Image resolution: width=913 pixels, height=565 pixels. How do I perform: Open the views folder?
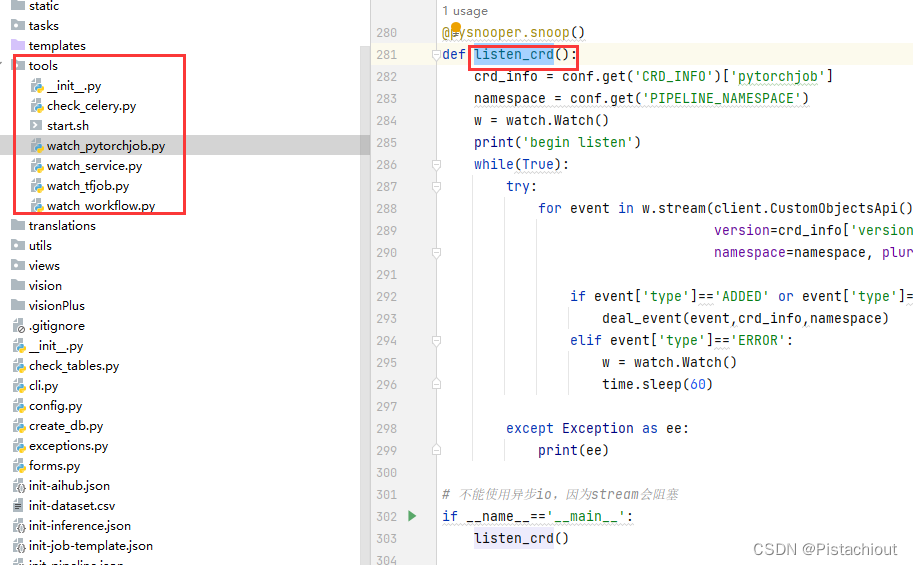44,266
